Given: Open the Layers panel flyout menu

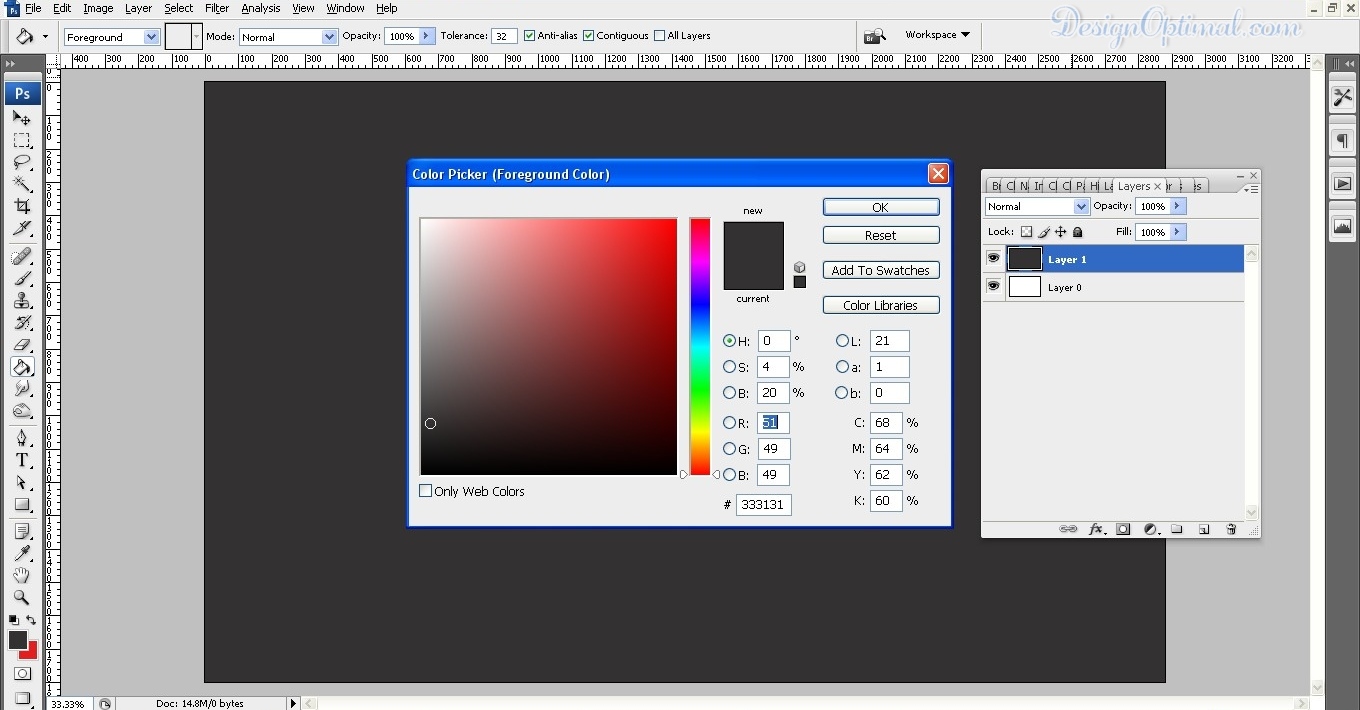Looking at the screenshot, I should point(1252,188).
